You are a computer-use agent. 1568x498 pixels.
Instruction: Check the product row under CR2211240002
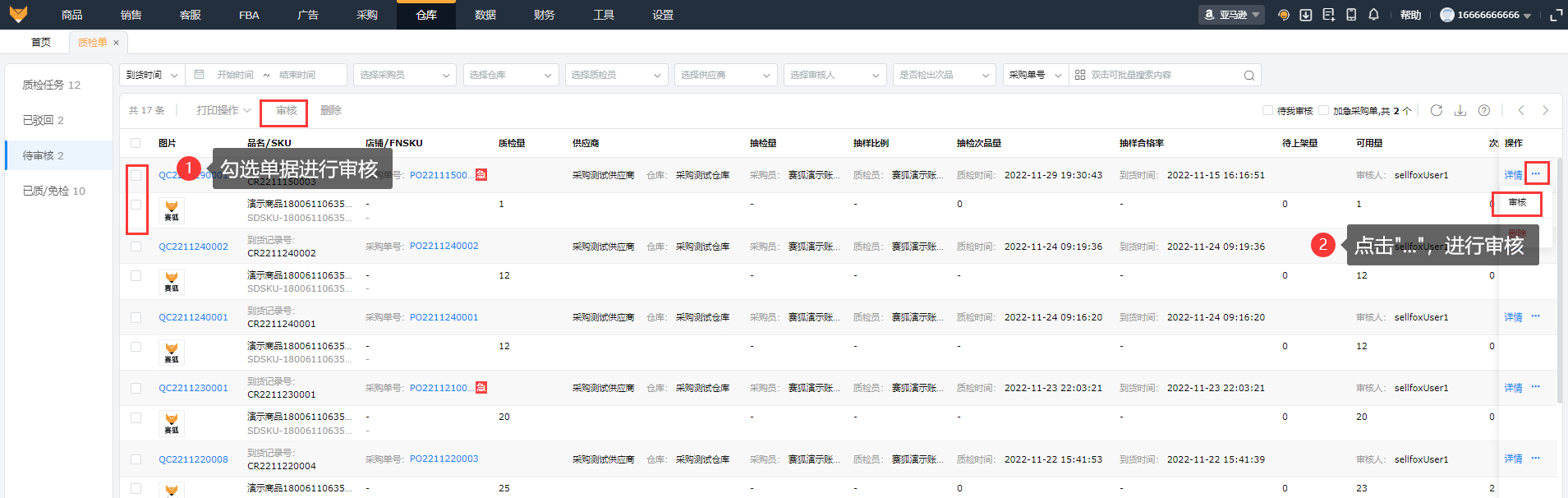tap(136, 275)
